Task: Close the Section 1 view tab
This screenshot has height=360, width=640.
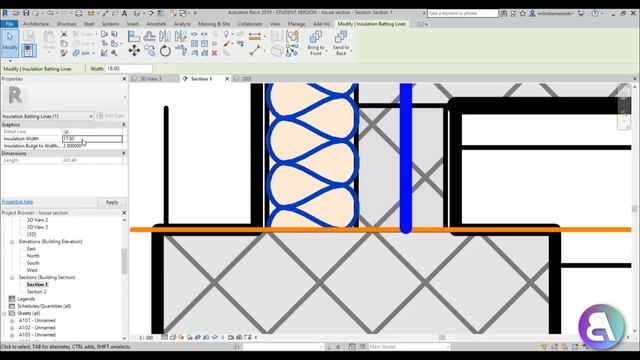Action: click(227, 79)
